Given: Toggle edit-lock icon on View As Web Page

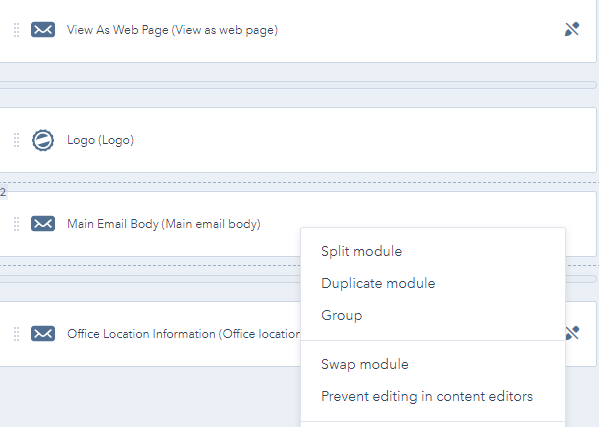Looking at the screenshot, I should [x=572, y=29].
